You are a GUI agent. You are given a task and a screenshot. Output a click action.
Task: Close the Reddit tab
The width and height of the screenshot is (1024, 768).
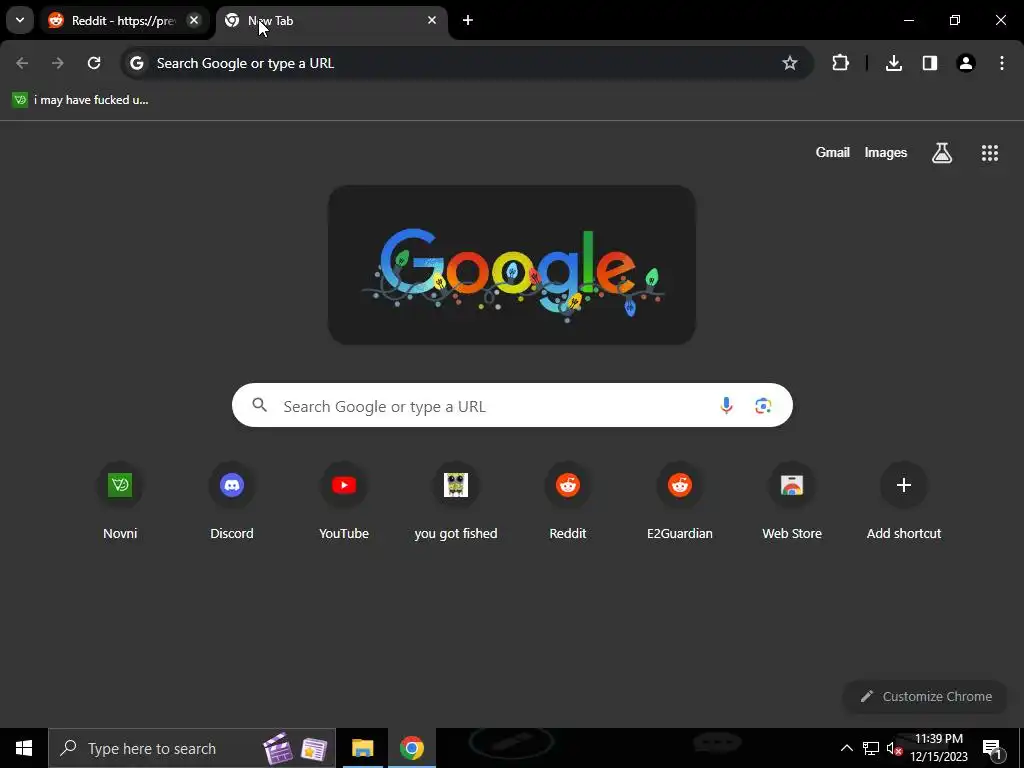click(x=194, y=20)
